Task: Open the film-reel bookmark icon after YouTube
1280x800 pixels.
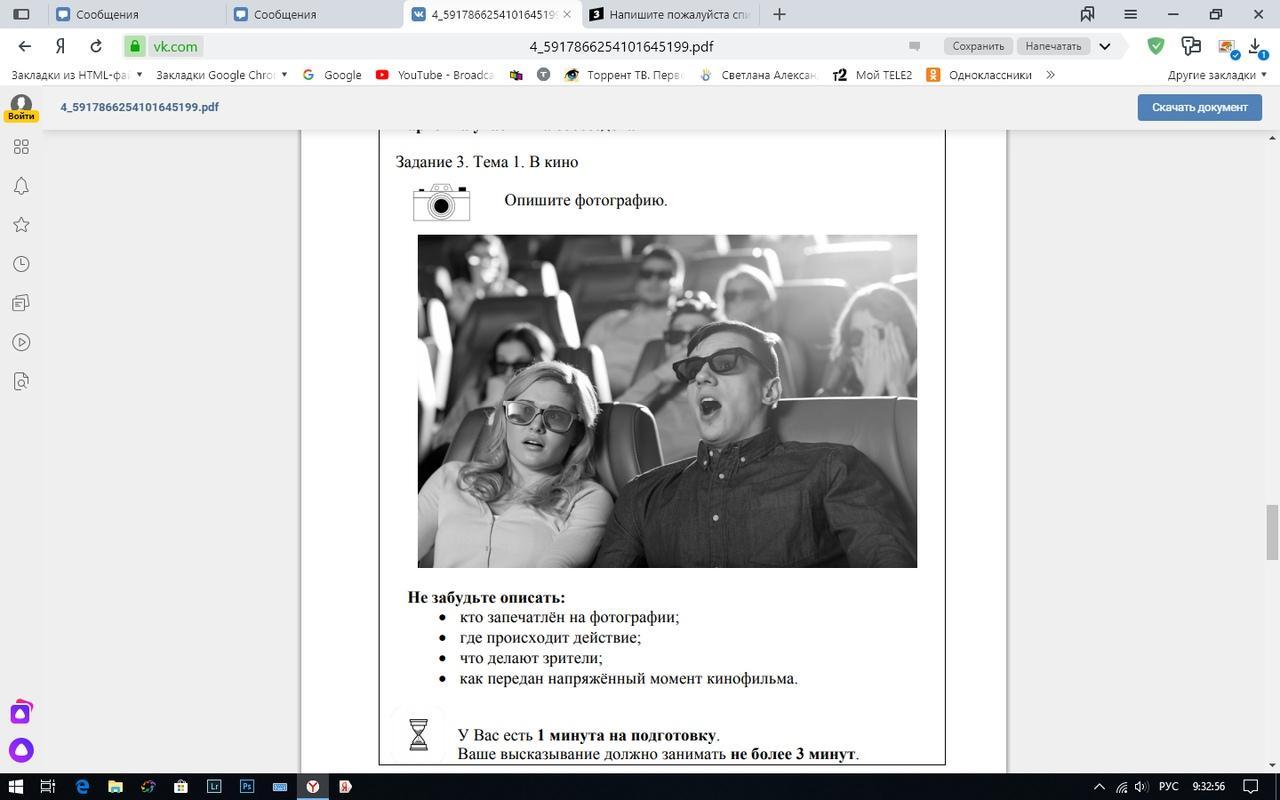Action: (516, 75)
